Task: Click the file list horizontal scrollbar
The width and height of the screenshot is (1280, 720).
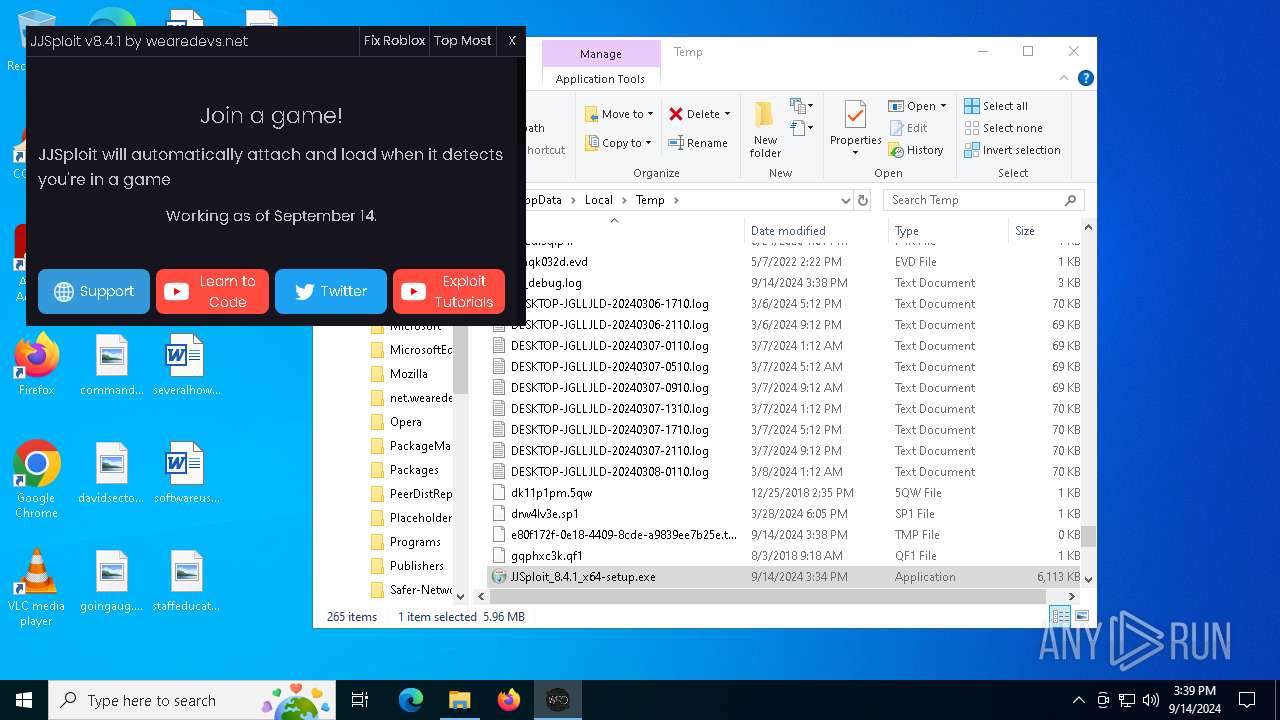Action: (767, 596)
